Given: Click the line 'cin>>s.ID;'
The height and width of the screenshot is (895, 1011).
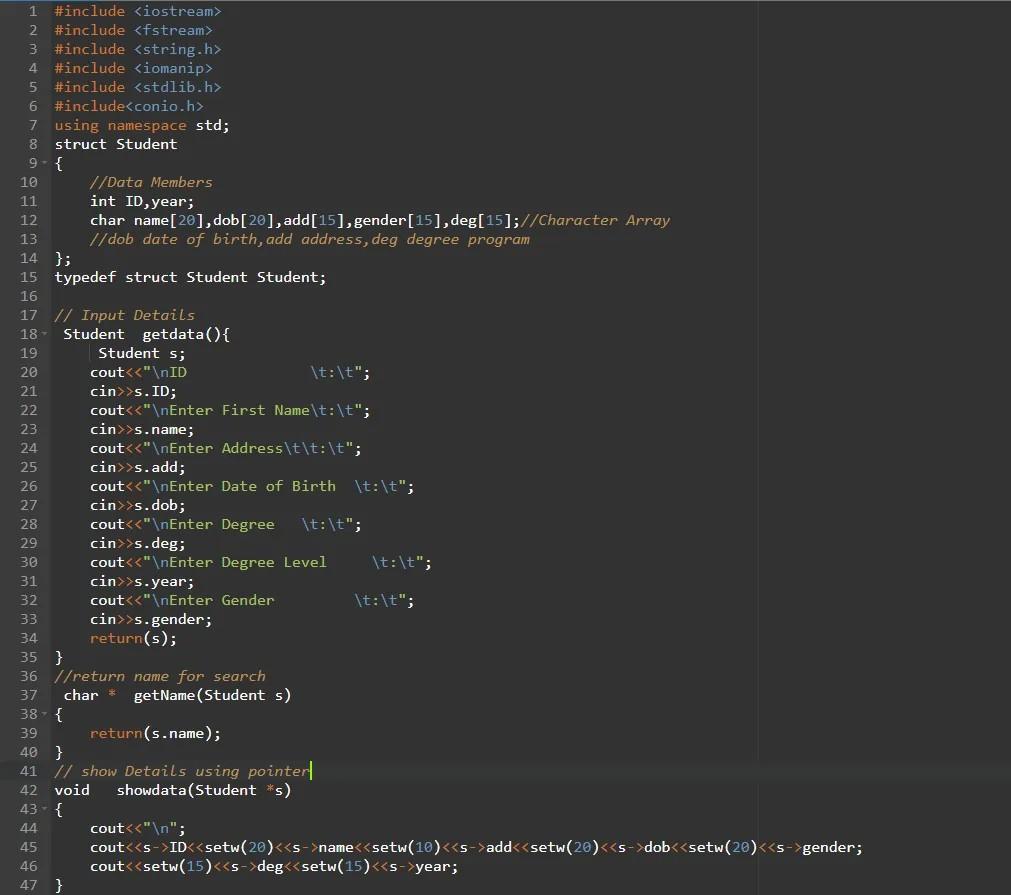Looking at the screenshot, I should tap(133, 391).
